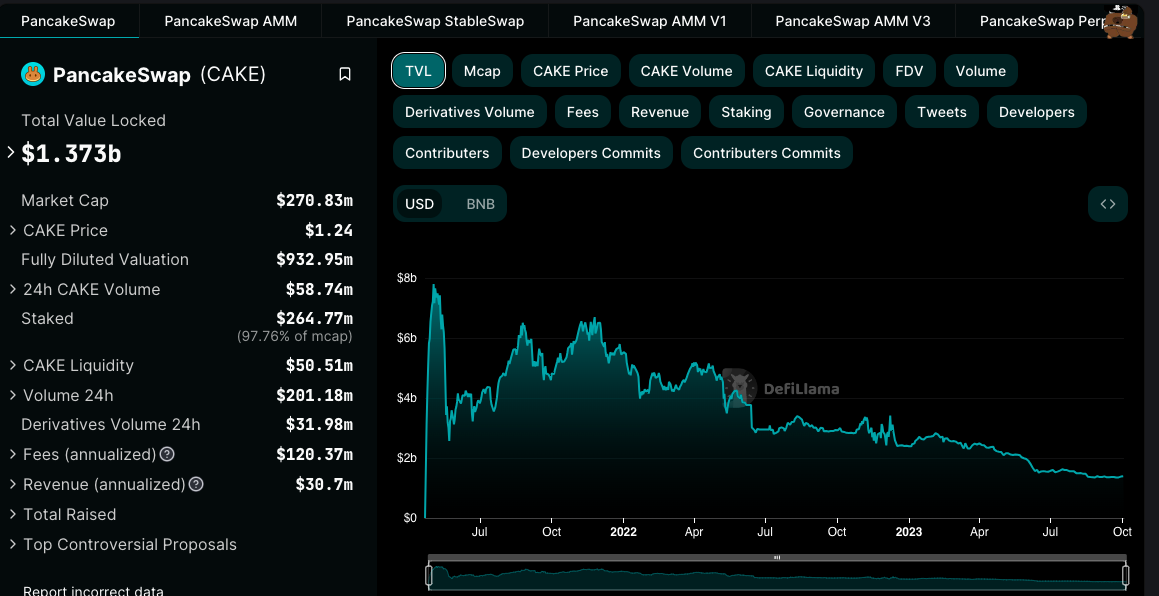
Task: Click the embed chart code icon
Action: point(1107,204)
